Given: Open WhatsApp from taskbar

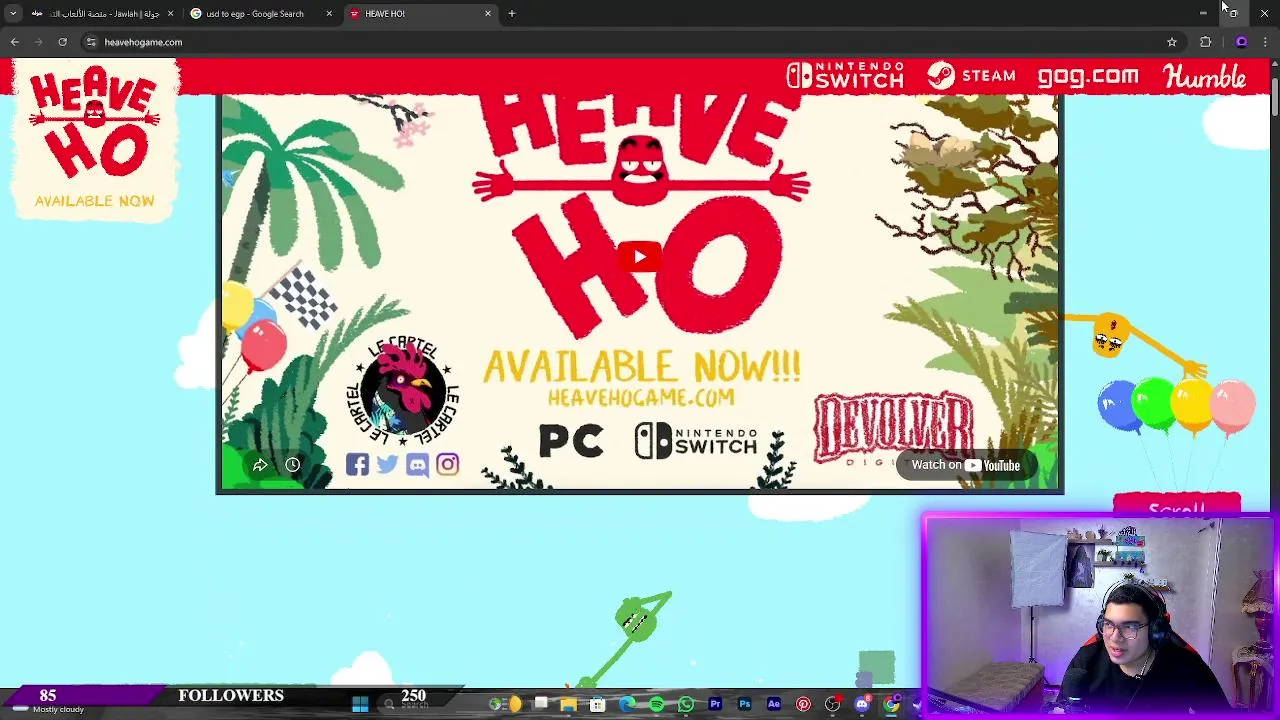Looking at the screenshot, I should pyautogui.click(x=686, y=705).
